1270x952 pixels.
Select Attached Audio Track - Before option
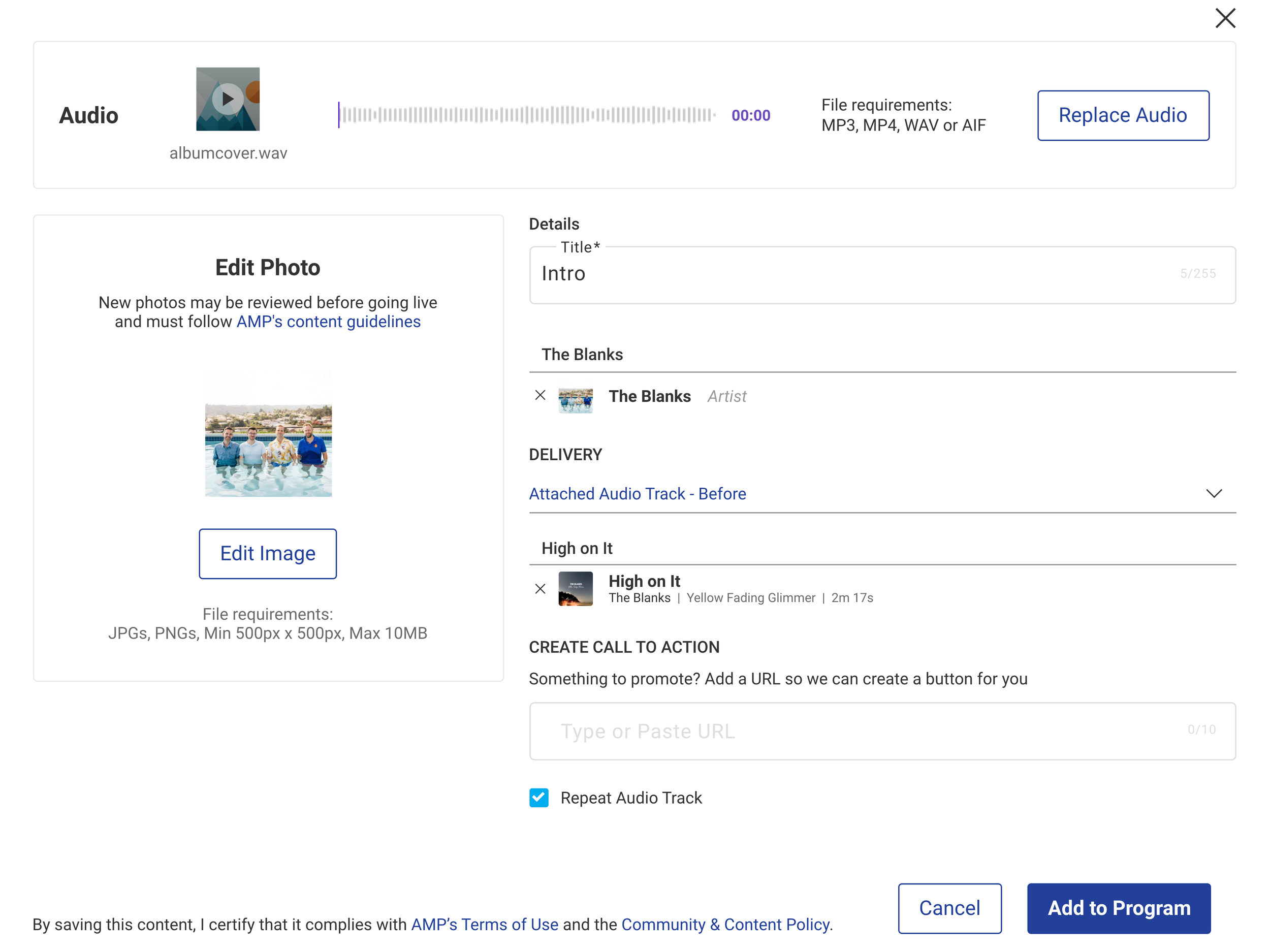click(638, 493)
